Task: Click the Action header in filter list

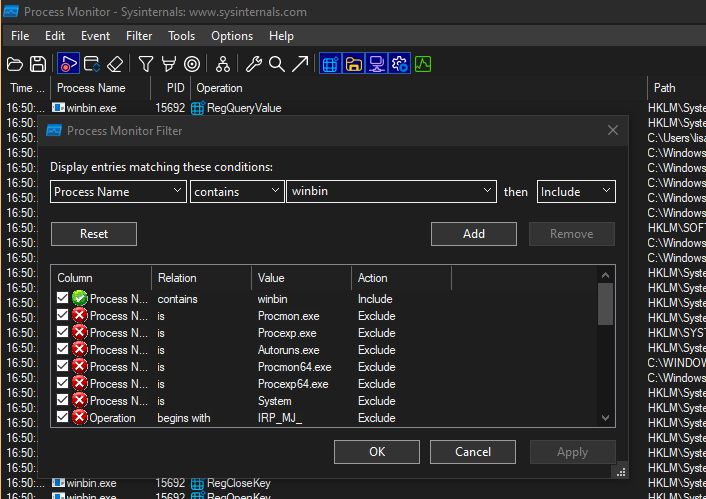Action: (402, 278)
